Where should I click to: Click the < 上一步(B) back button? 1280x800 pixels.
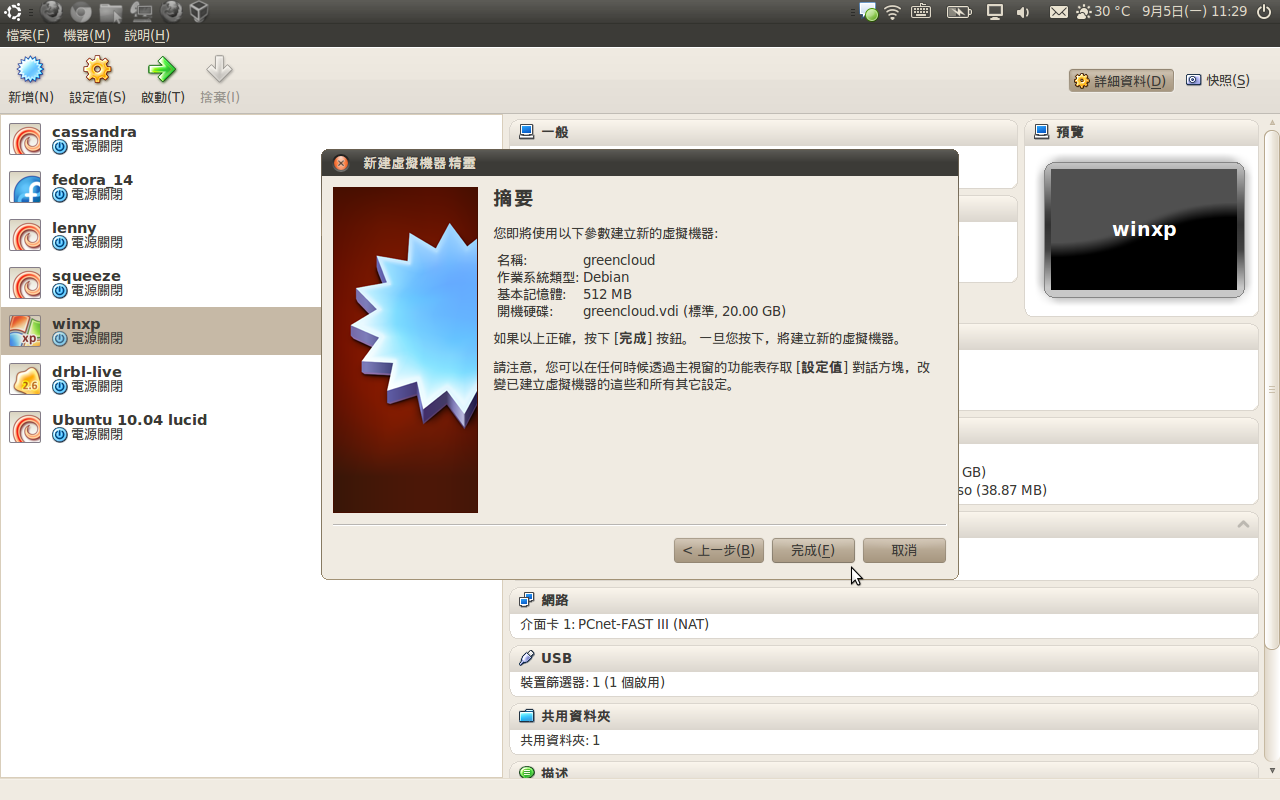click(x=719, y=550)
